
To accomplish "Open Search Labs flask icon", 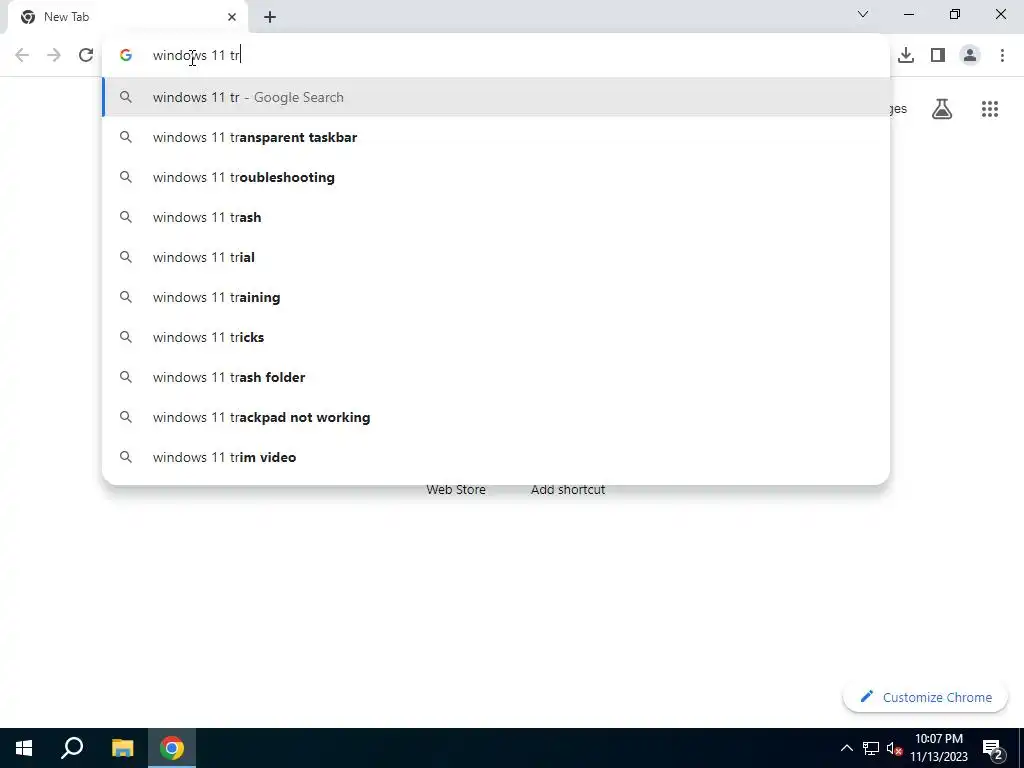I will click(942, 109).
